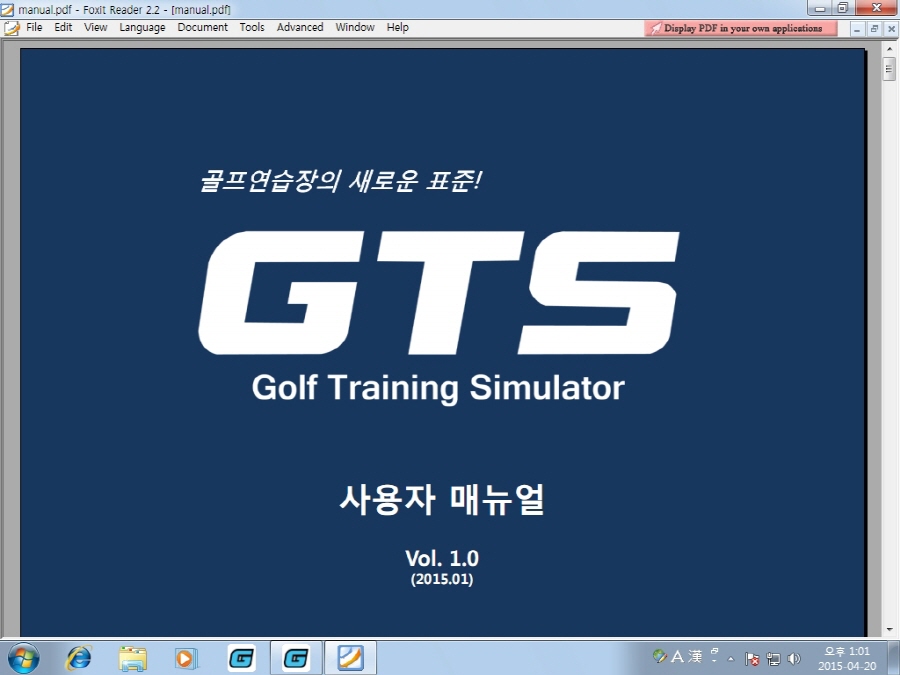Click the Show Desktop strip beside clock
The image size is (900, 675).
coord(894,658)
